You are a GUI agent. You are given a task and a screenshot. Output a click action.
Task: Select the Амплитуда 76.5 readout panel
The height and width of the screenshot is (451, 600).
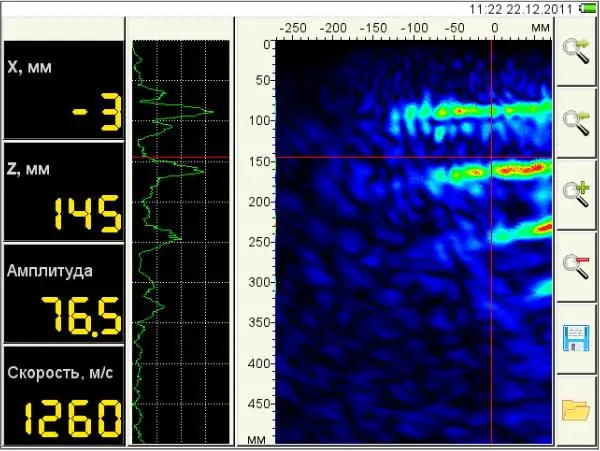pos(64,293)
